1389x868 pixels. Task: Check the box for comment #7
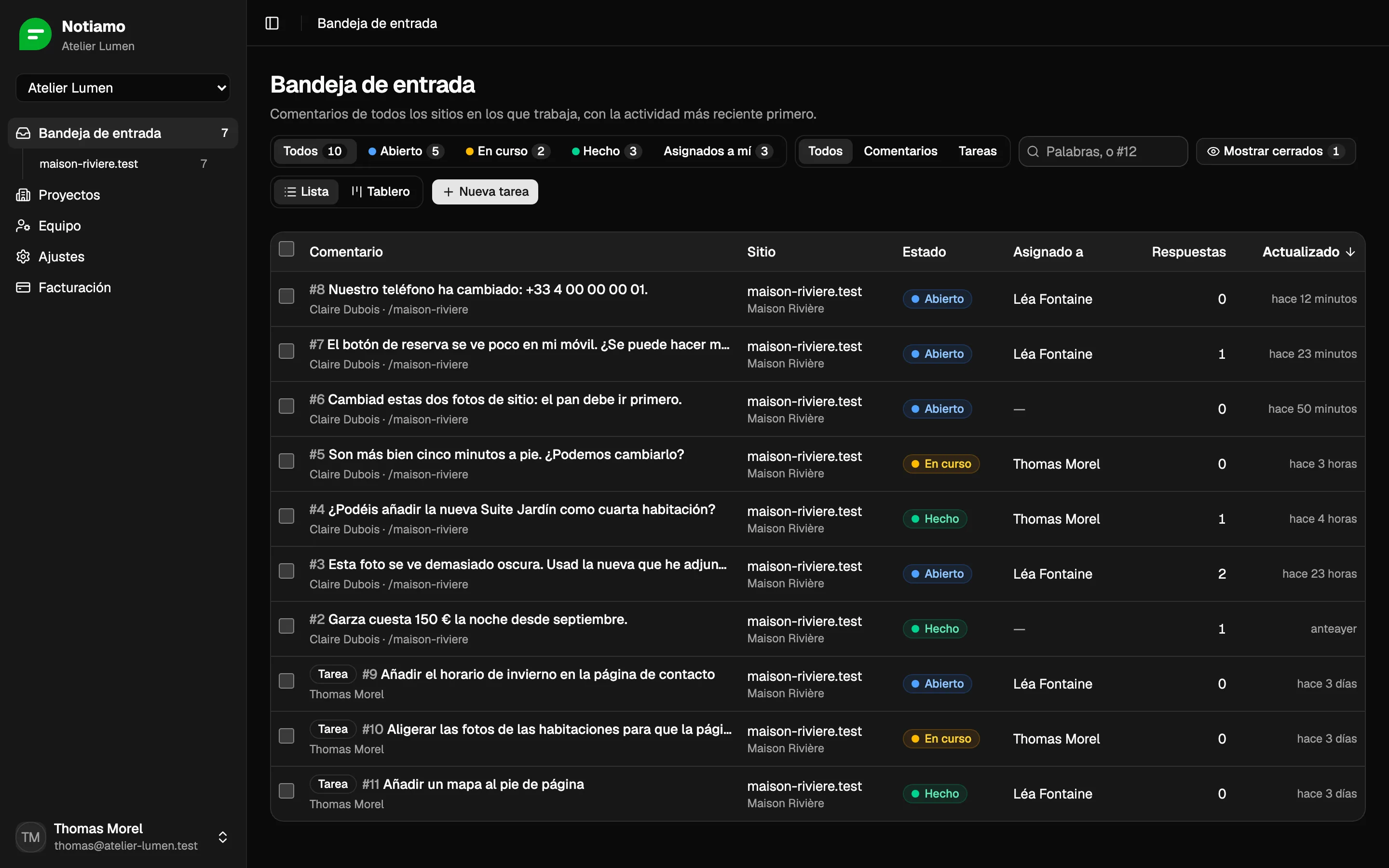[x=286, y=352]
